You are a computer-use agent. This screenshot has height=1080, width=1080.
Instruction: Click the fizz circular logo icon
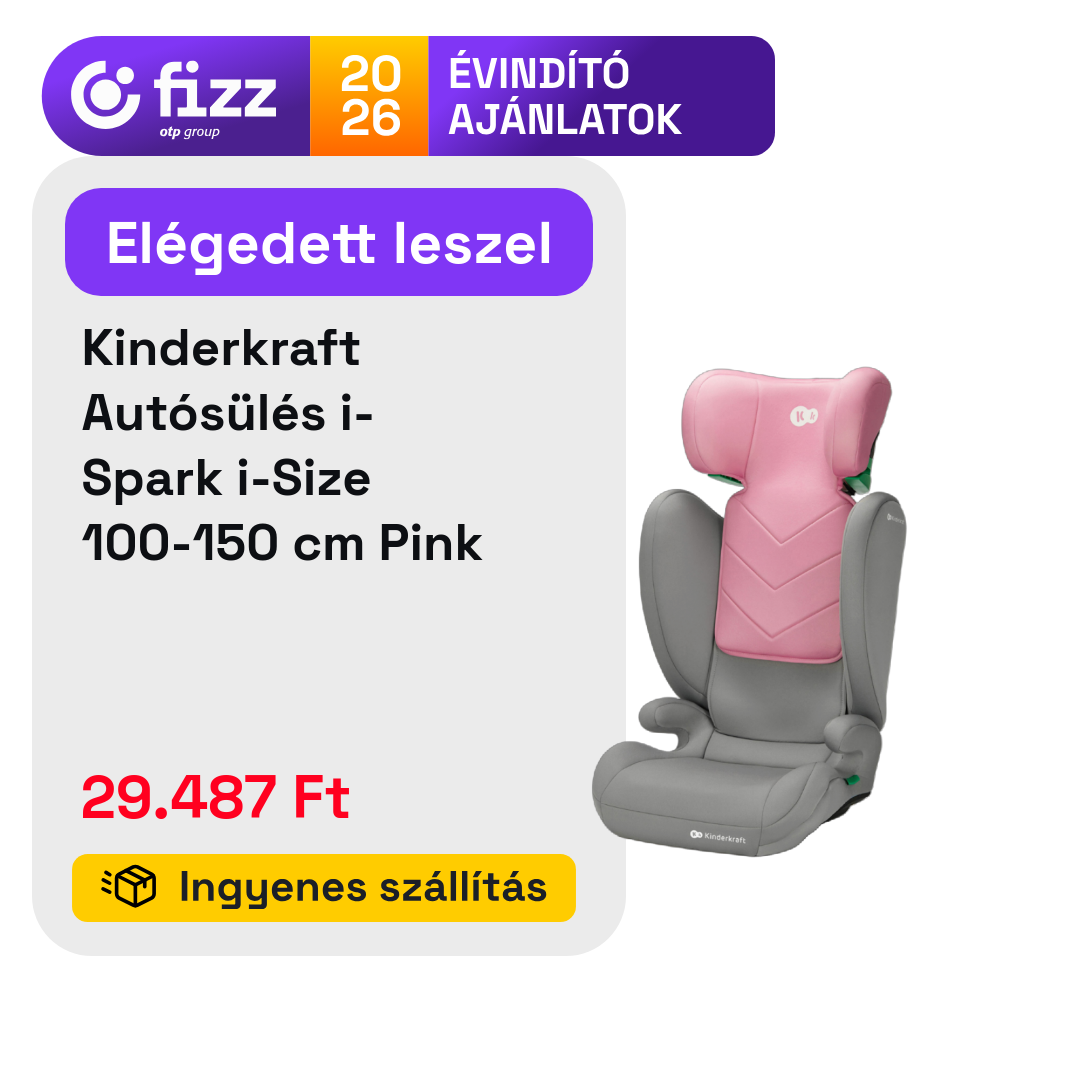(x=105, y=95)
